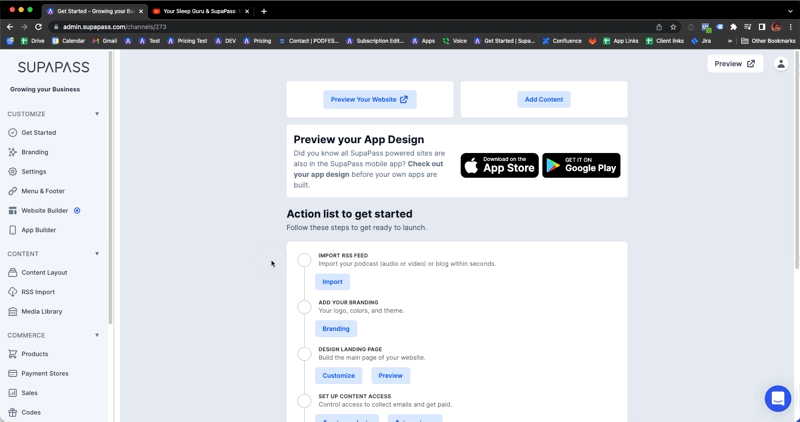Open the Confluence bookmark

[x=562, y=41]
